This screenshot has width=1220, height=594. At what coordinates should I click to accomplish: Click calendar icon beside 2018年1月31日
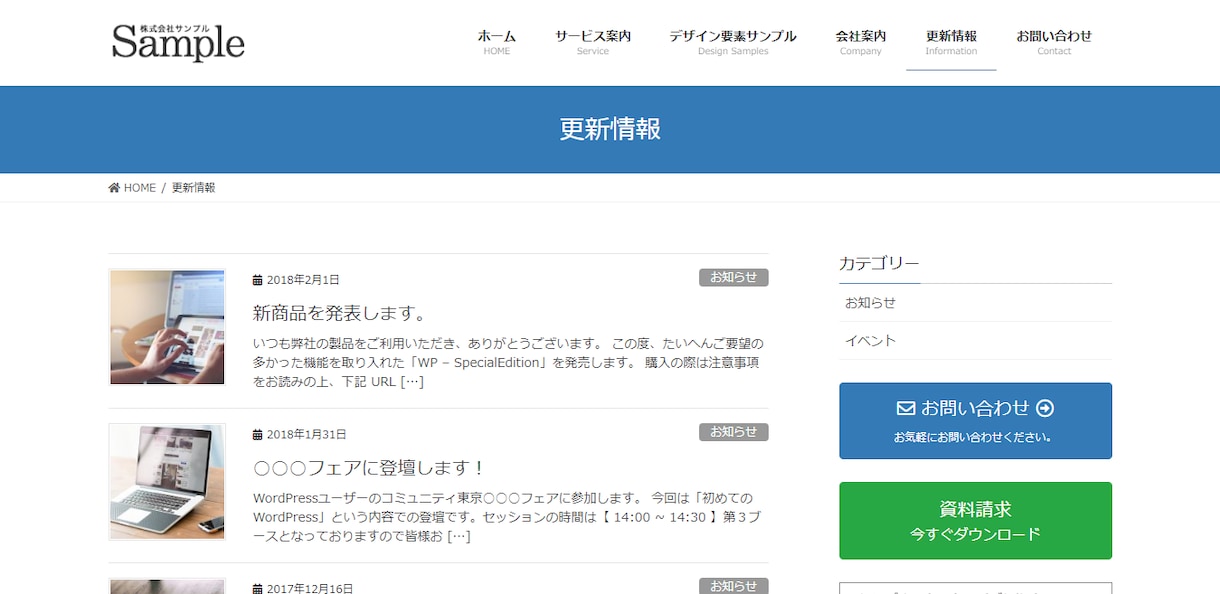pos(257,435)
